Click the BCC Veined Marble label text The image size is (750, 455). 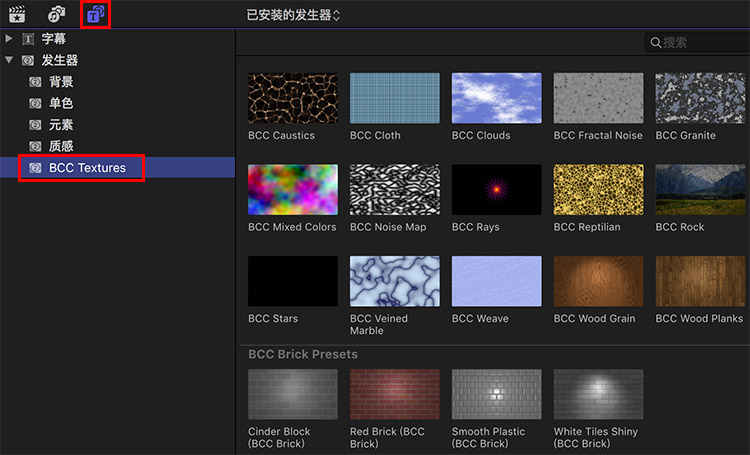point(379,324)
